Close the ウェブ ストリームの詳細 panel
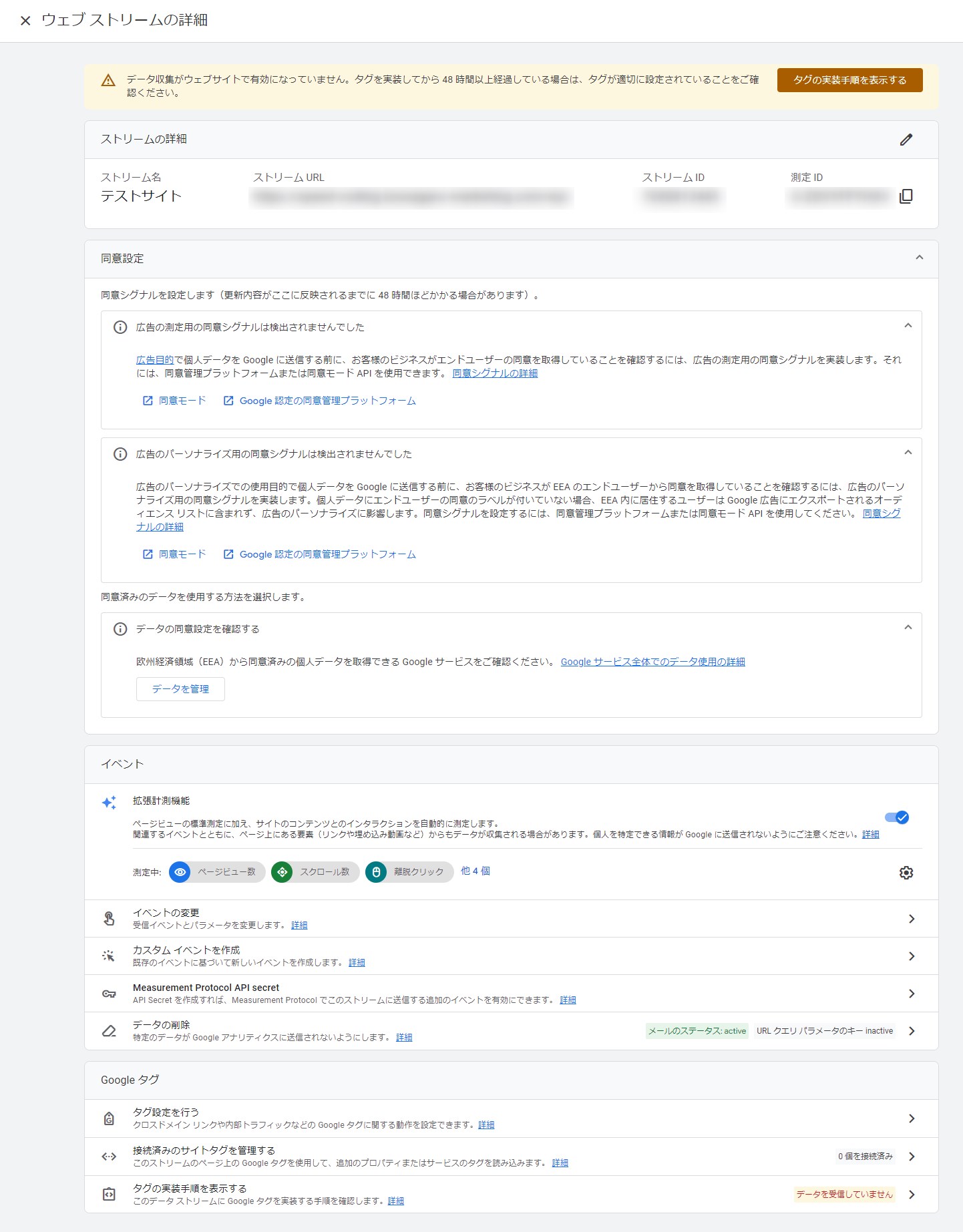The image size is (963, 1232). coord(25,21)
